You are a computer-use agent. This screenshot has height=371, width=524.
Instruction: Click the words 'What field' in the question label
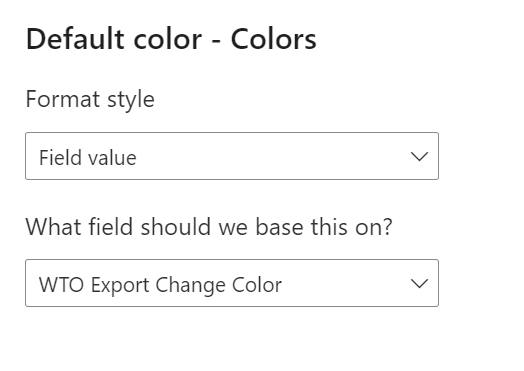pyautogui.click(x=80, y=227)
